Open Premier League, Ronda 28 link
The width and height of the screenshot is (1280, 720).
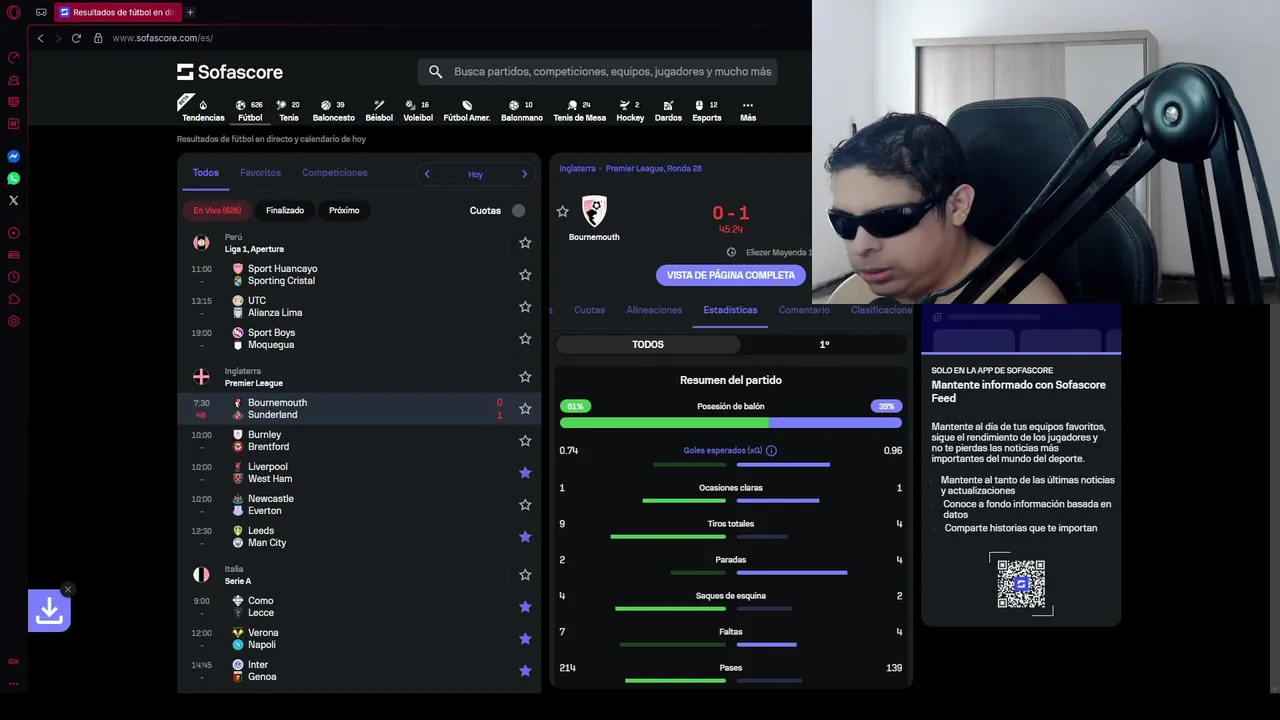654,169
